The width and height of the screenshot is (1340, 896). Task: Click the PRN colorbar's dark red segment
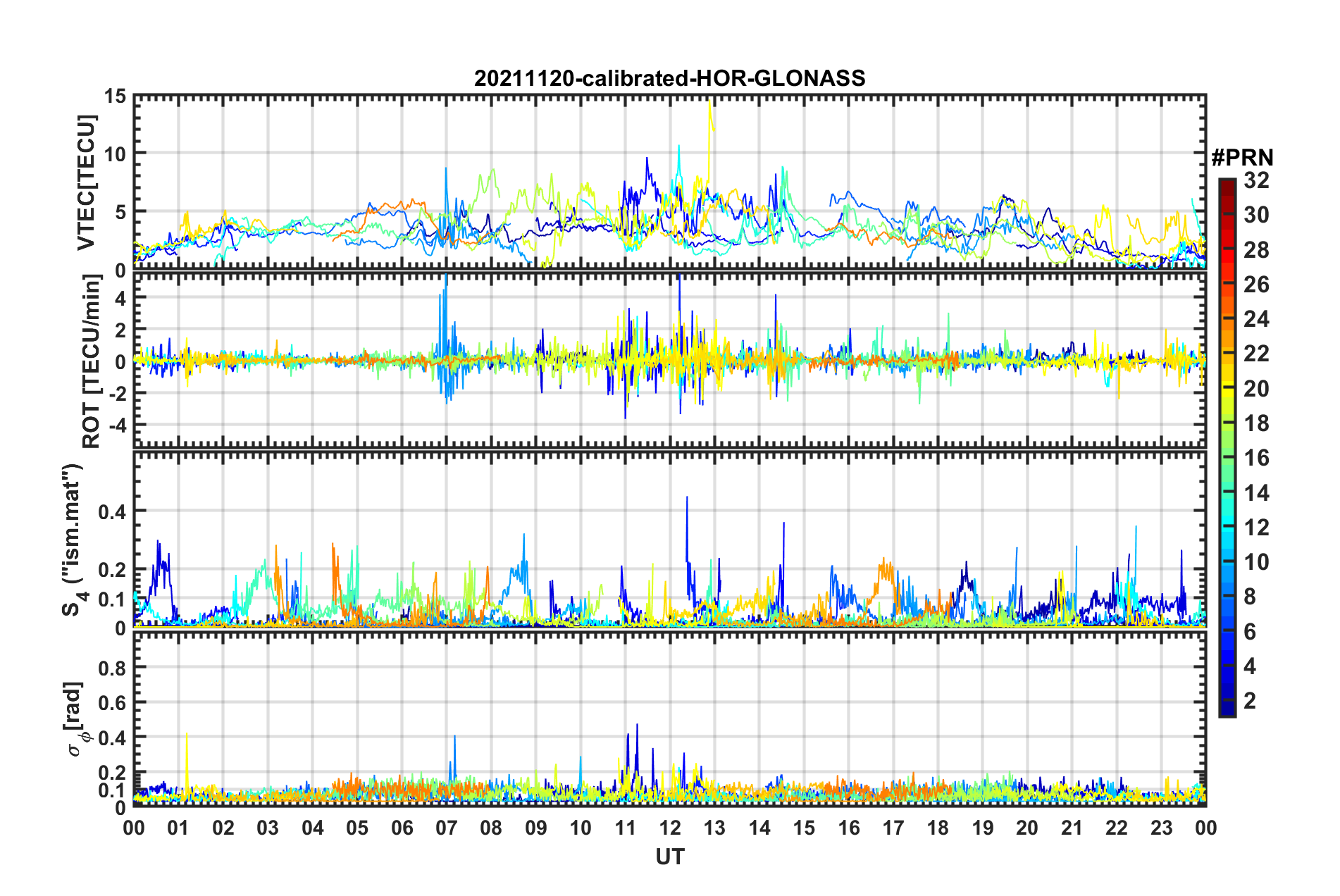point(1227,189)
